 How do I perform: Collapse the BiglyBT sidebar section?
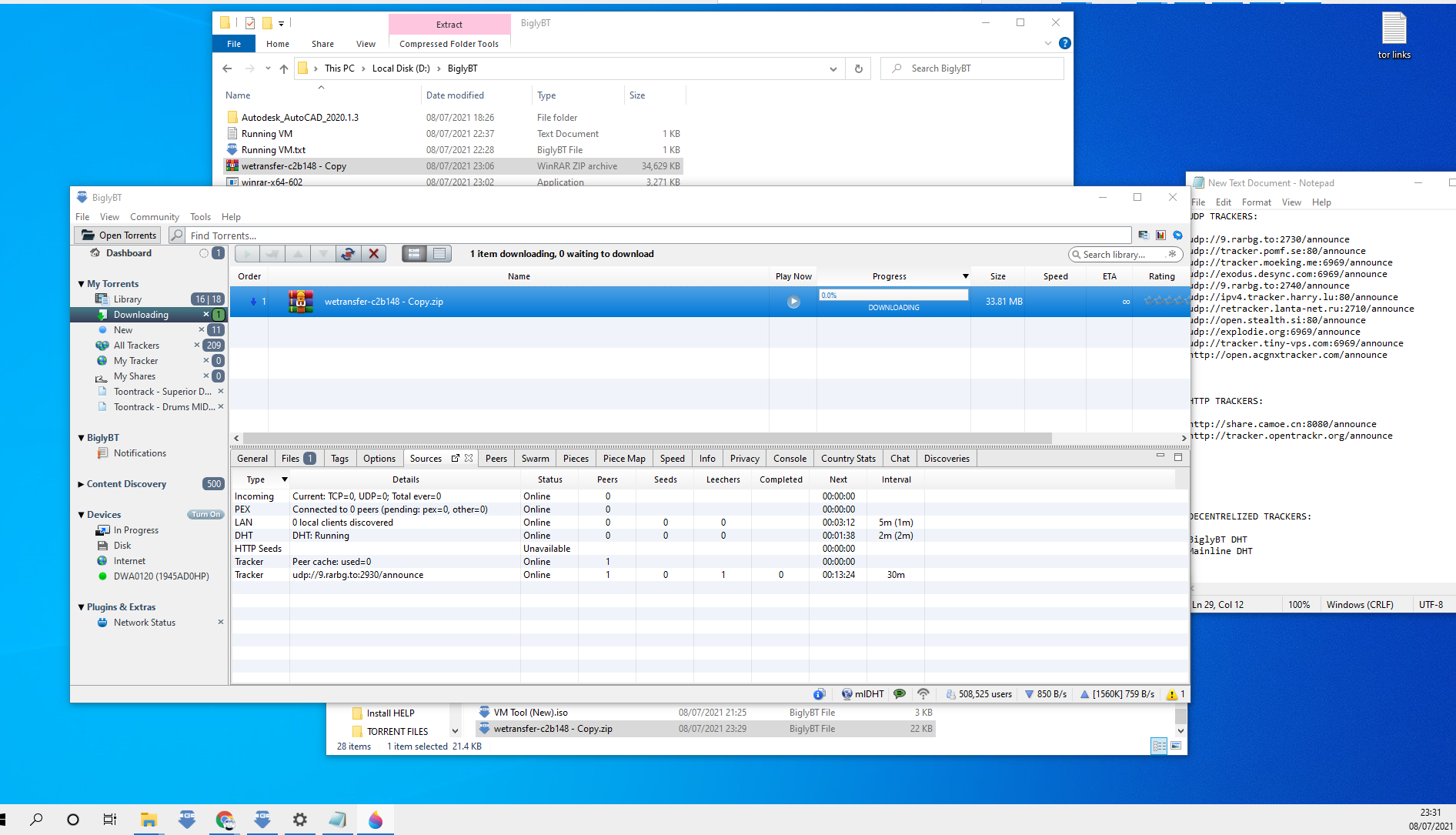pyautogui.click(x=81, y=438)
